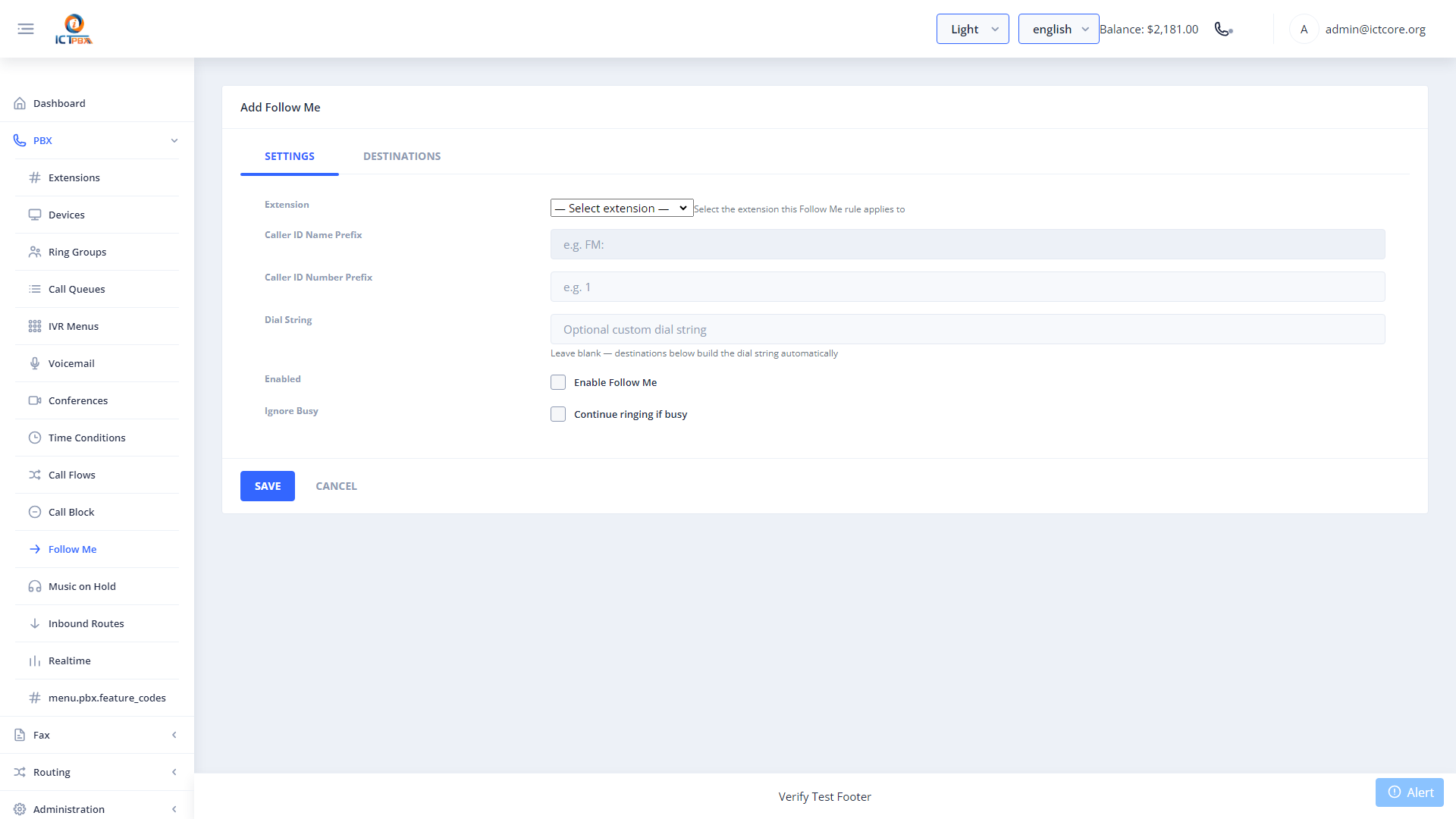Click the Follow Me arrow icon

coord(35,549)
